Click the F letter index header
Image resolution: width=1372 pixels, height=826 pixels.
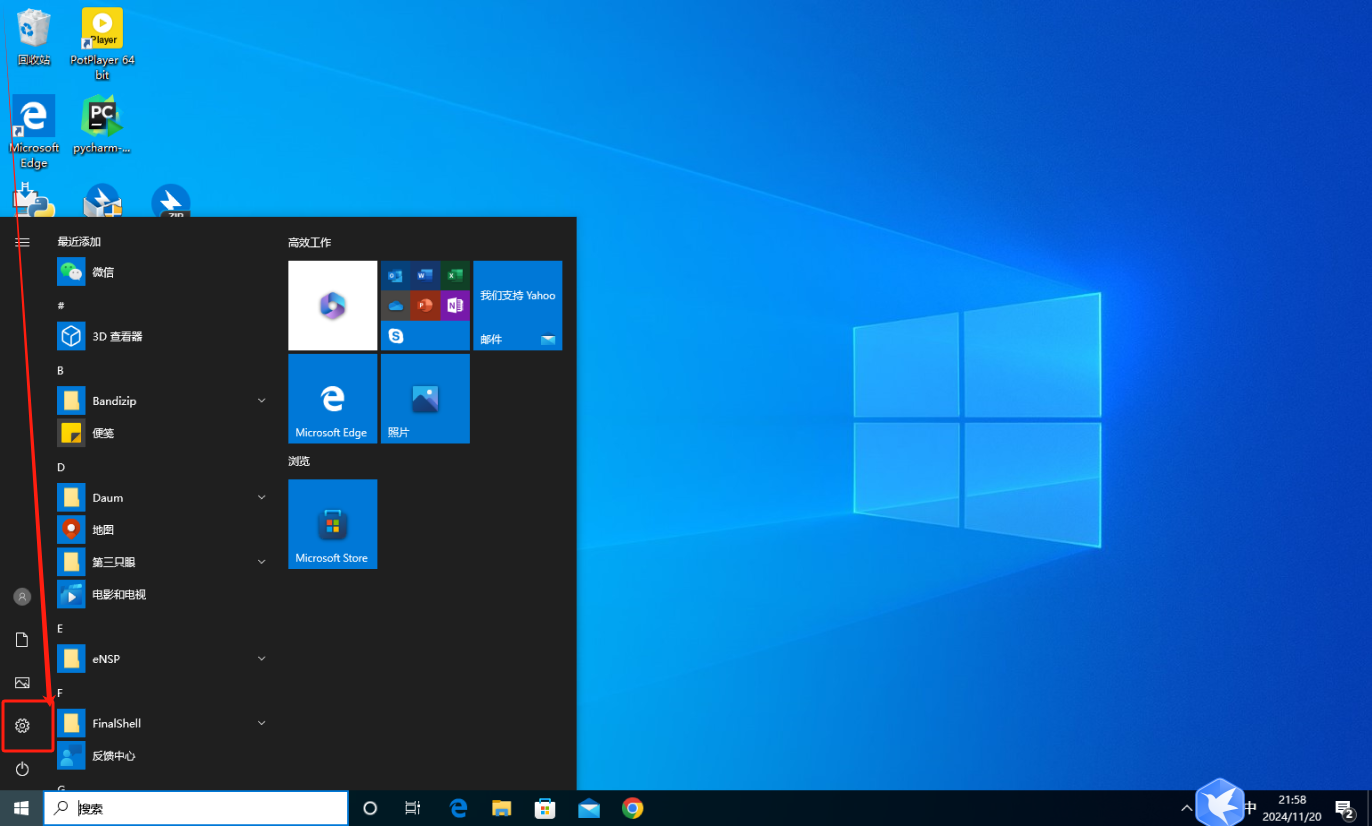(x=60, y=693)
